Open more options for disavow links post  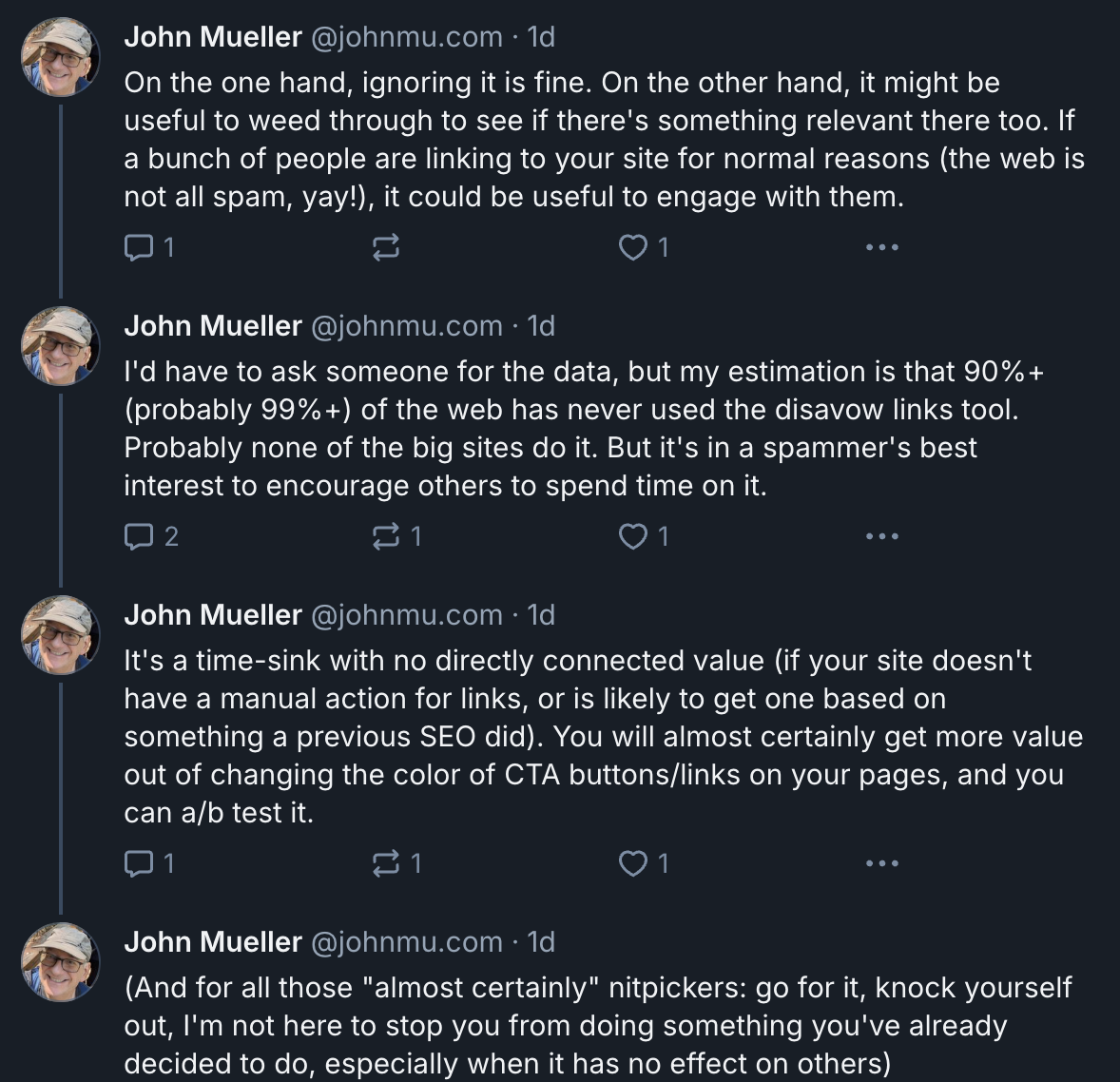click(881, 537)
